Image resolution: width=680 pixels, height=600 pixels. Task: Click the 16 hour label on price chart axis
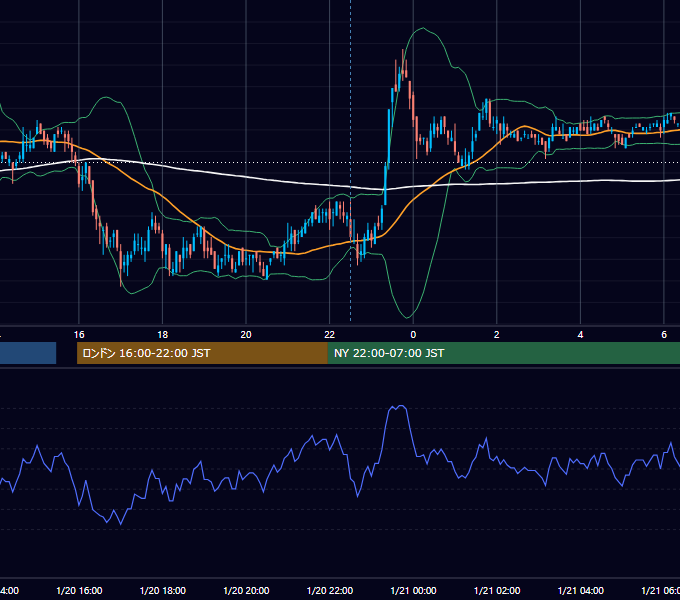[79, 335]
